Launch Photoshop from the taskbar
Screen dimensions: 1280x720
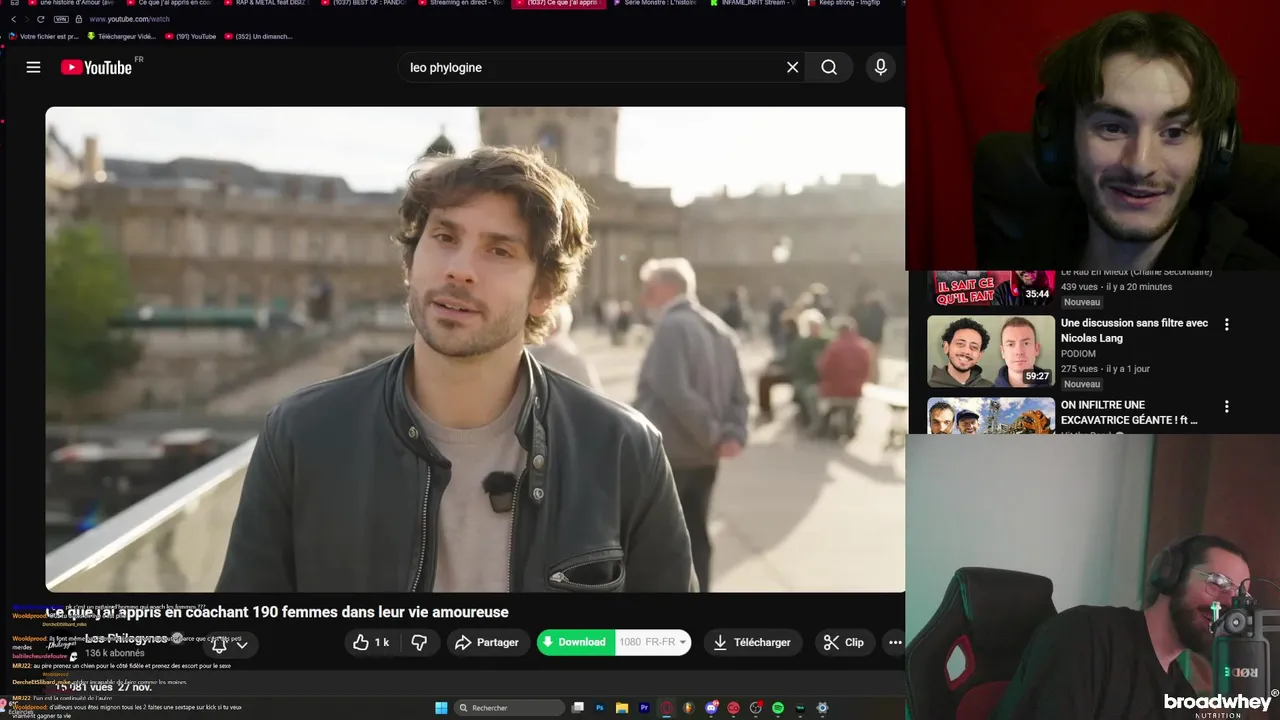coord(600,708)
